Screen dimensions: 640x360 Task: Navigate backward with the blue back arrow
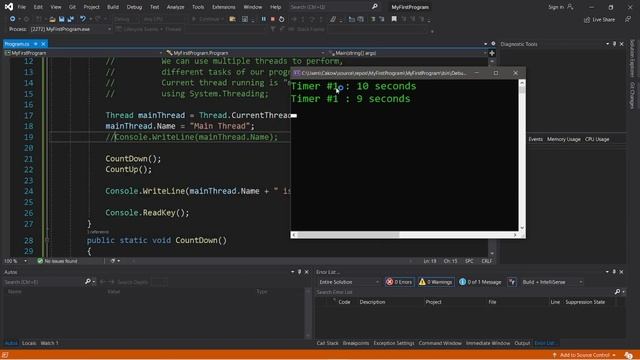pos(13,19)
